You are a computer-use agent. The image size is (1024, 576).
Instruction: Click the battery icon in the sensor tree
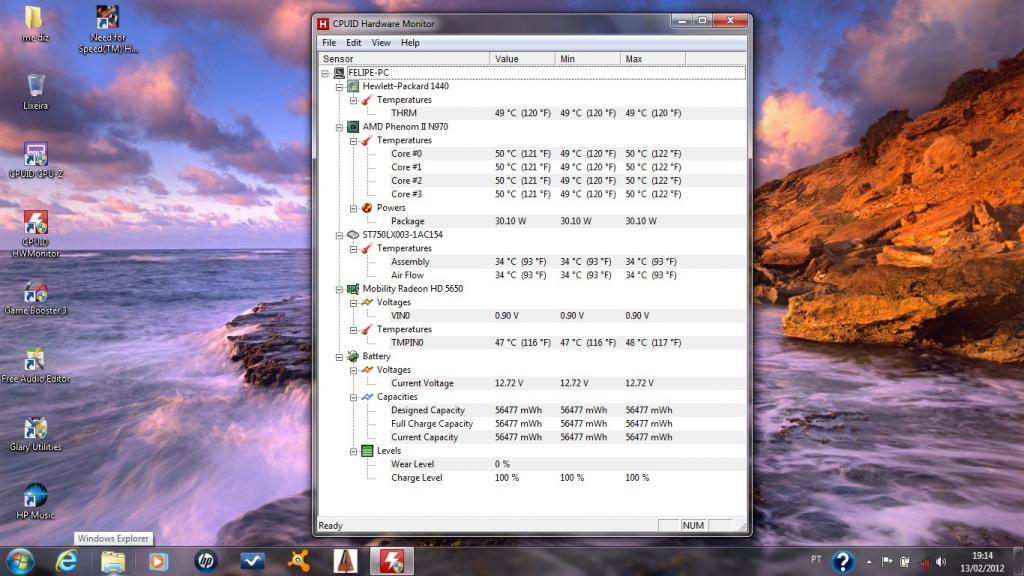pos(353,356)
